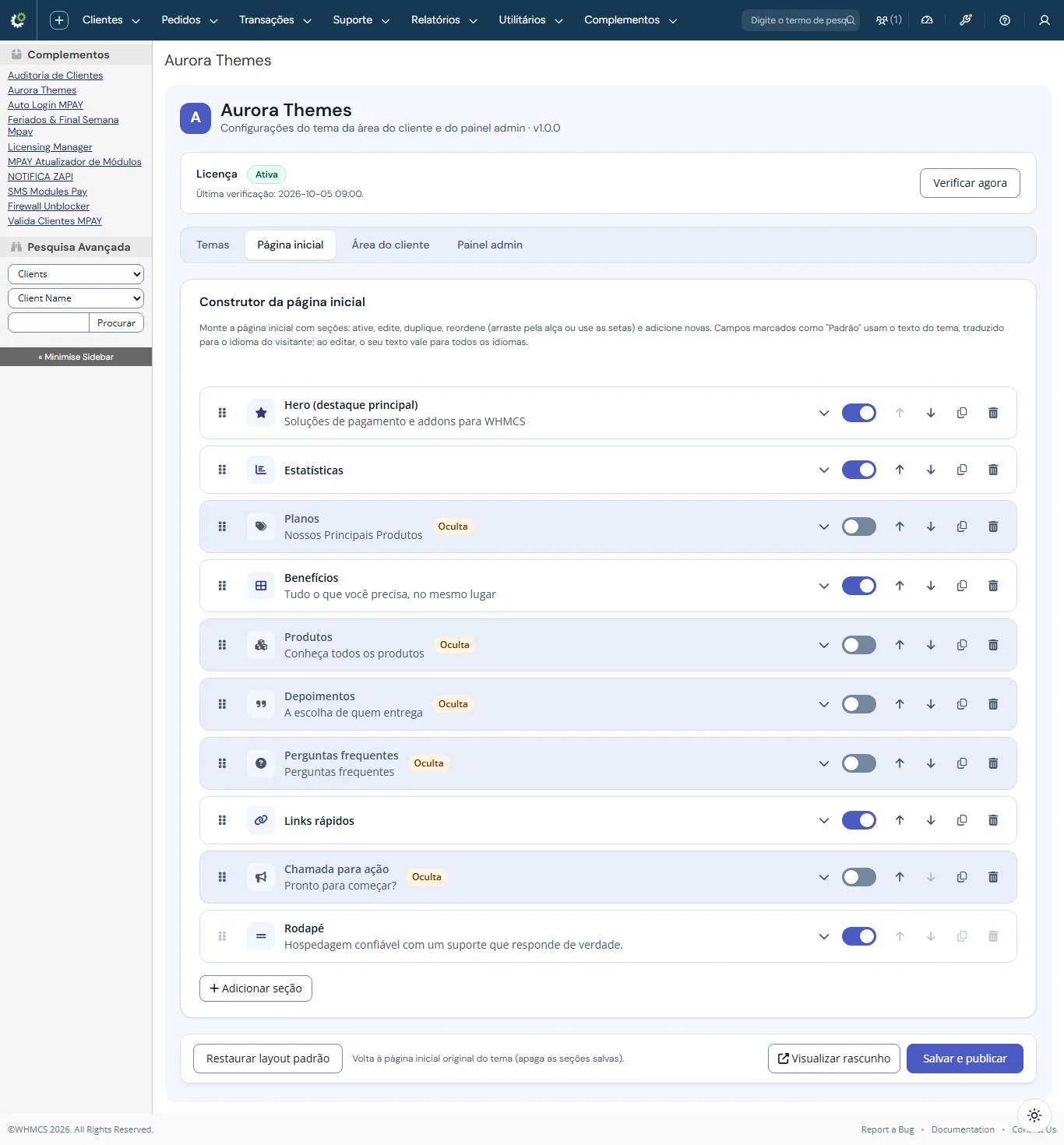This screenshot has width=1064, height=1145.
Task: Switch to the Área do cliente tab
Action: 390,245
